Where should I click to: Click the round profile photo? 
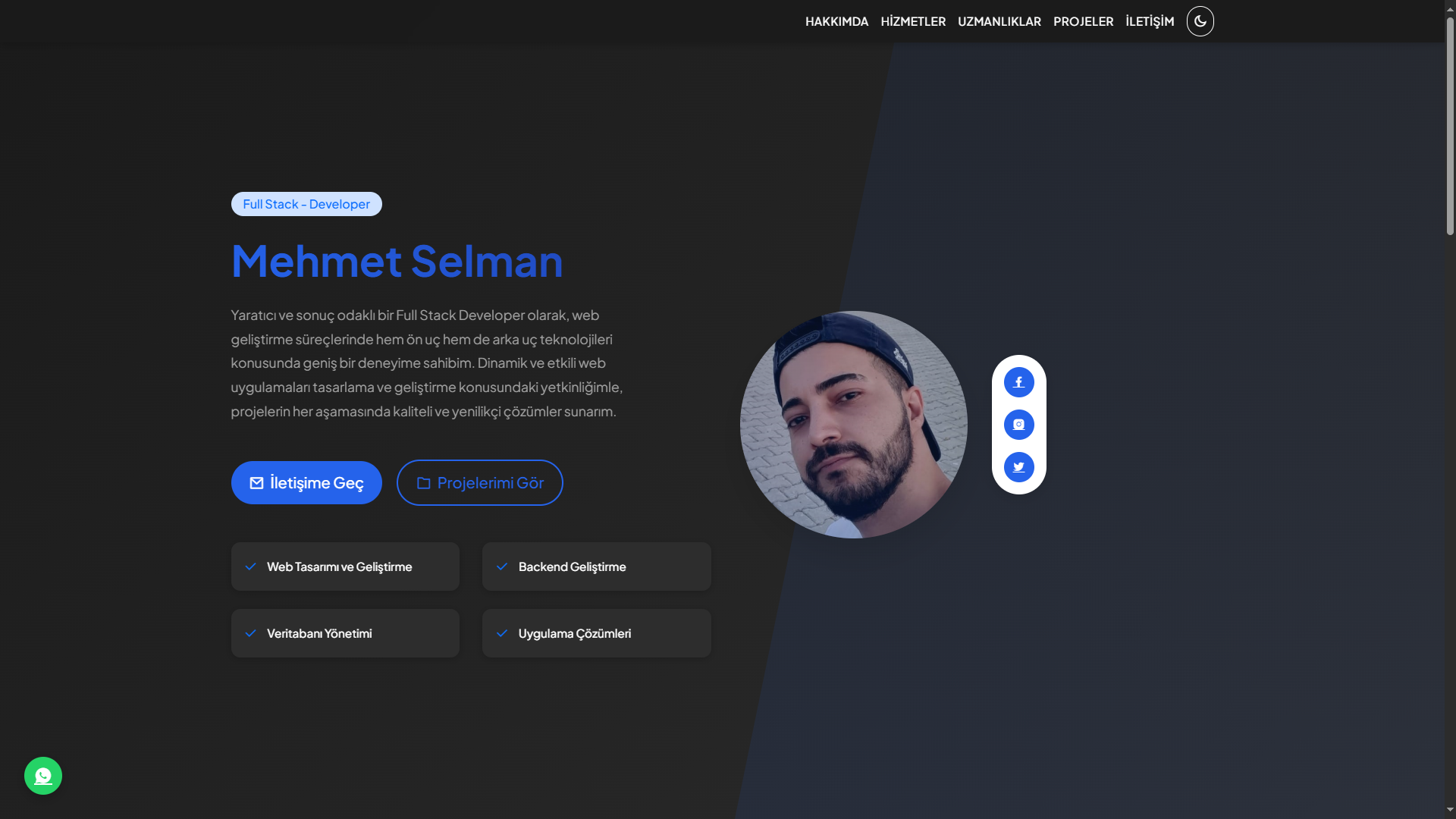tap(854, 425)
